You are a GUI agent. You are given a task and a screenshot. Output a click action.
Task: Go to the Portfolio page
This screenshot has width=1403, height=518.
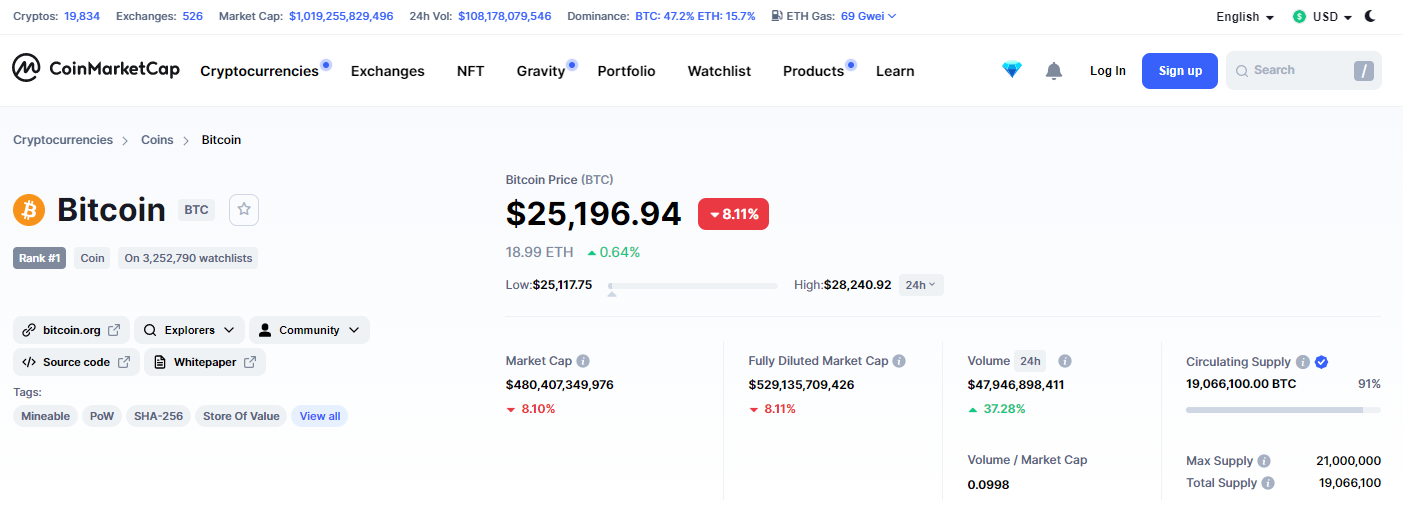(x=626, y=71)
